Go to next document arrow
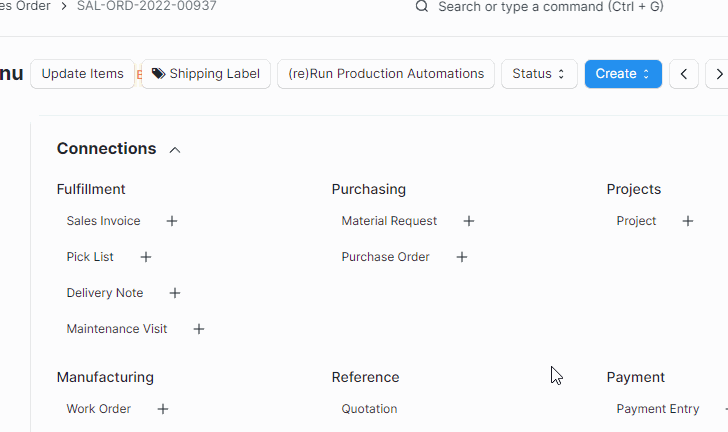 [x=718, y=74]
